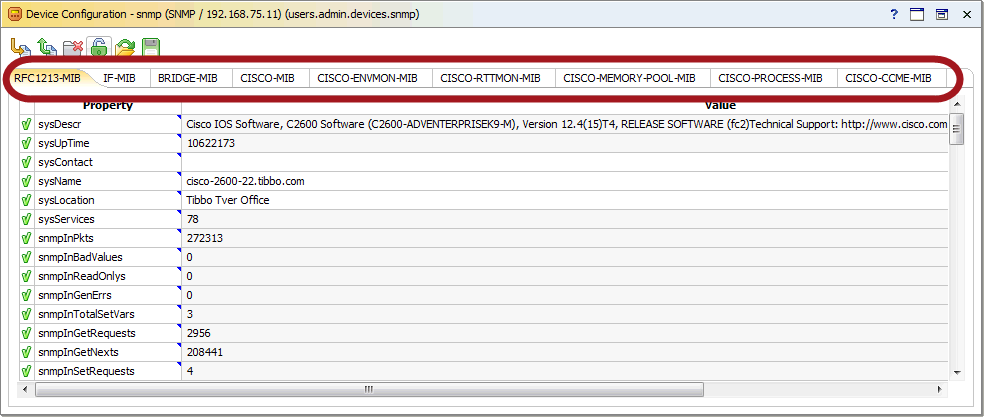Screen dimensions: 984x417
Task: Select the snmpInPkts property cell
Action: [107, 238]
